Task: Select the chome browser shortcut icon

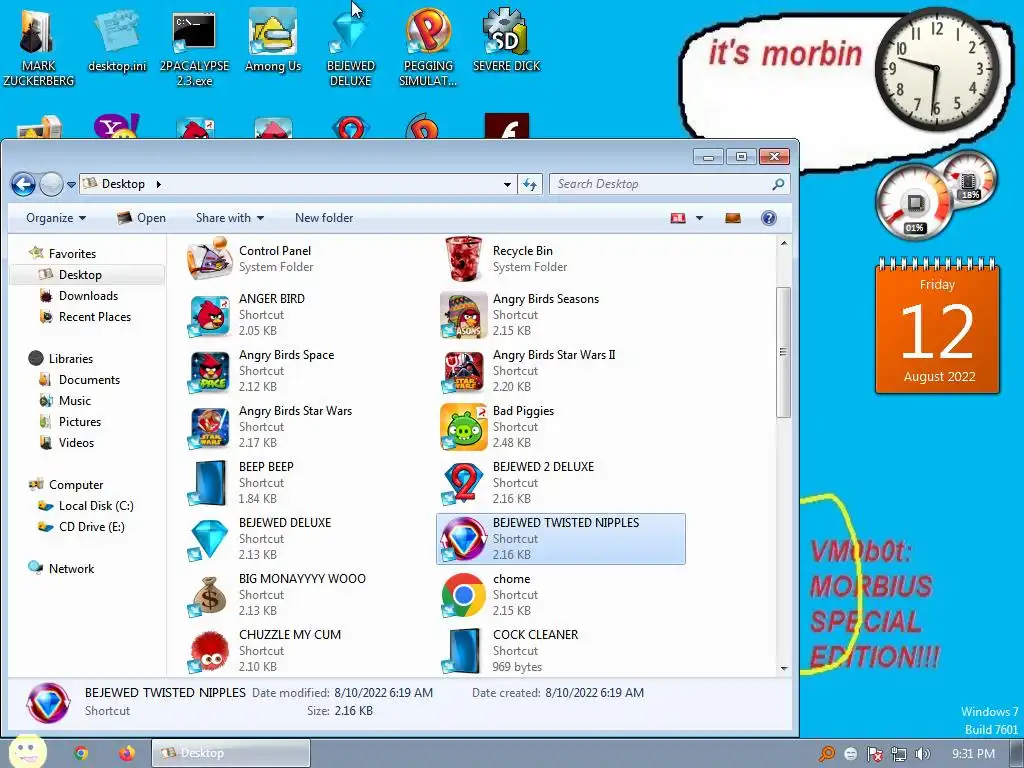Action: tap(464, 596)
